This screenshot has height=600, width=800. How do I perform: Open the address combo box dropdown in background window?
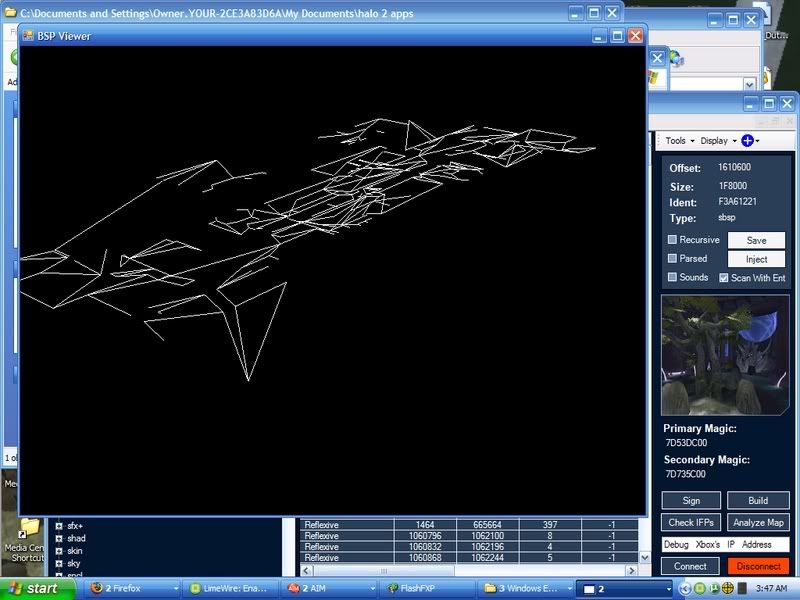point(749,84)
